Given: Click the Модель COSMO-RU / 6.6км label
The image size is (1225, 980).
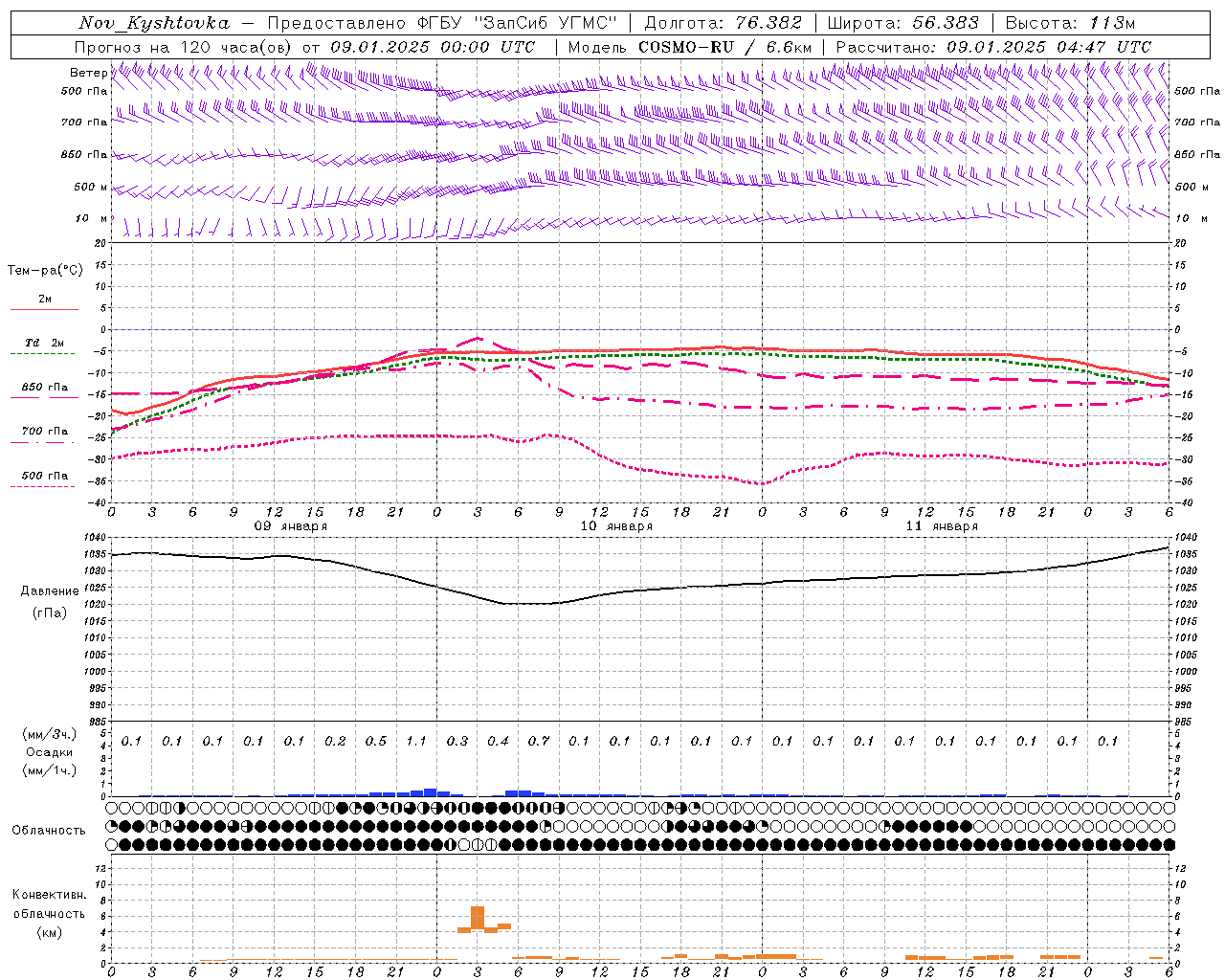Looking at the screenshot, I should tap(690, 47).
